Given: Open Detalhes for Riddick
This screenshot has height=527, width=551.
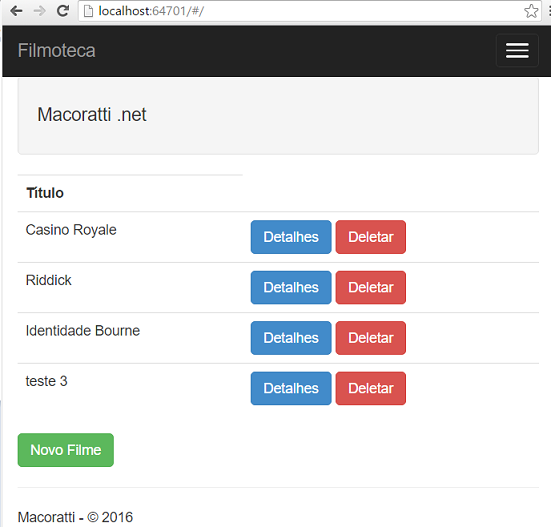Looking at the screenshot, I should (x=291, y=287).
